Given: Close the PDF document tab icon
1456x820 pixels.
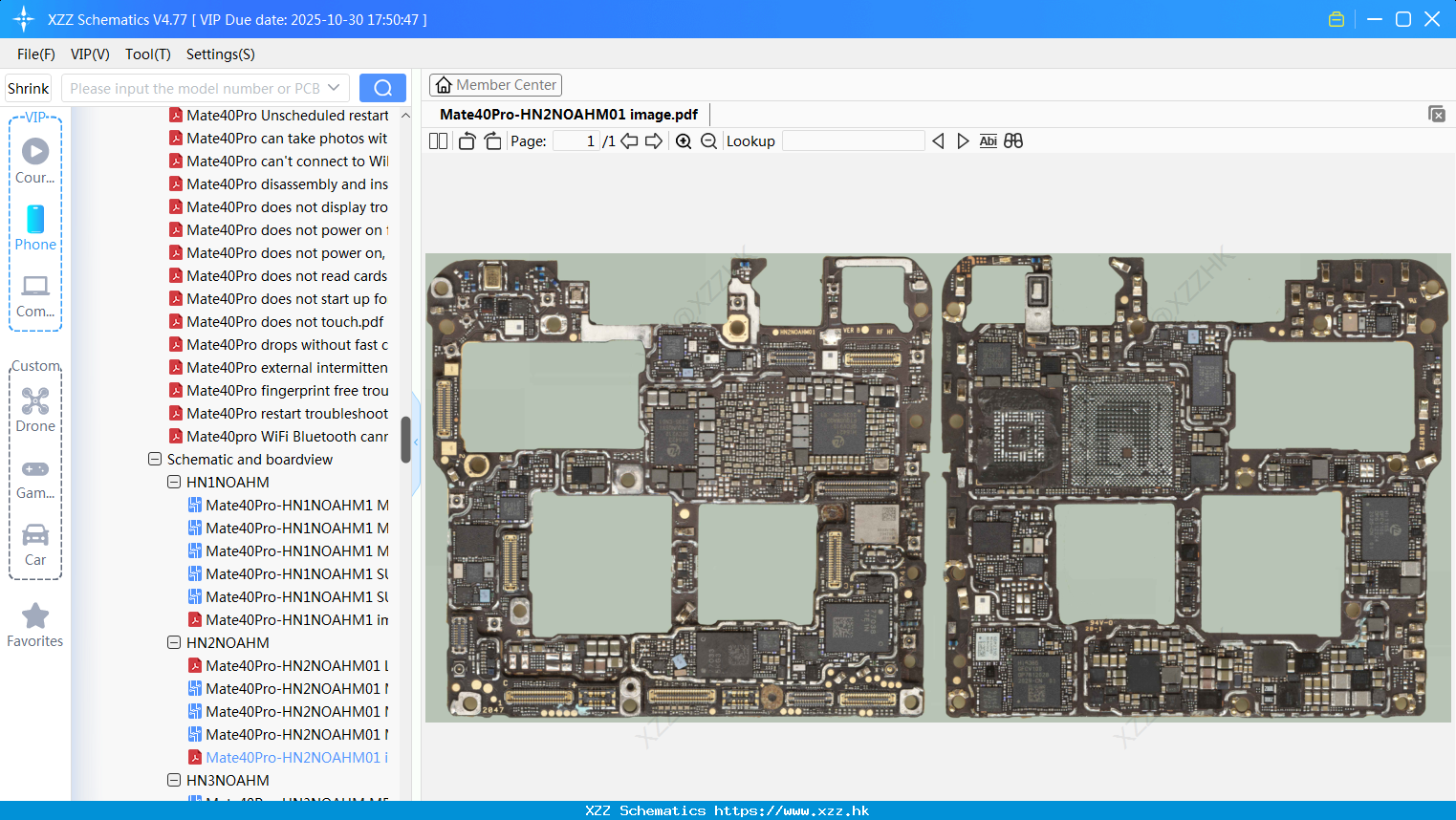Looking at the screenshot, I should [x=1436, y=114].
